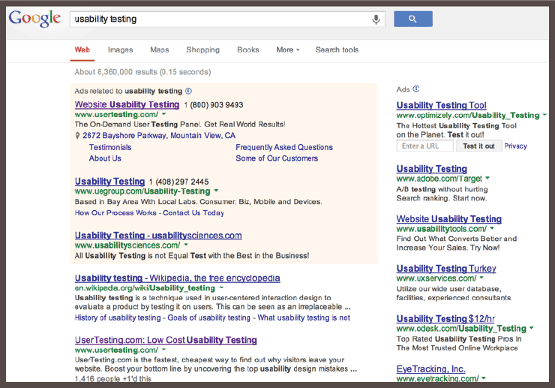Open 'EyeTracking, Inc.' ad
This screenshot has height=388, width=555.
(431, 369)
